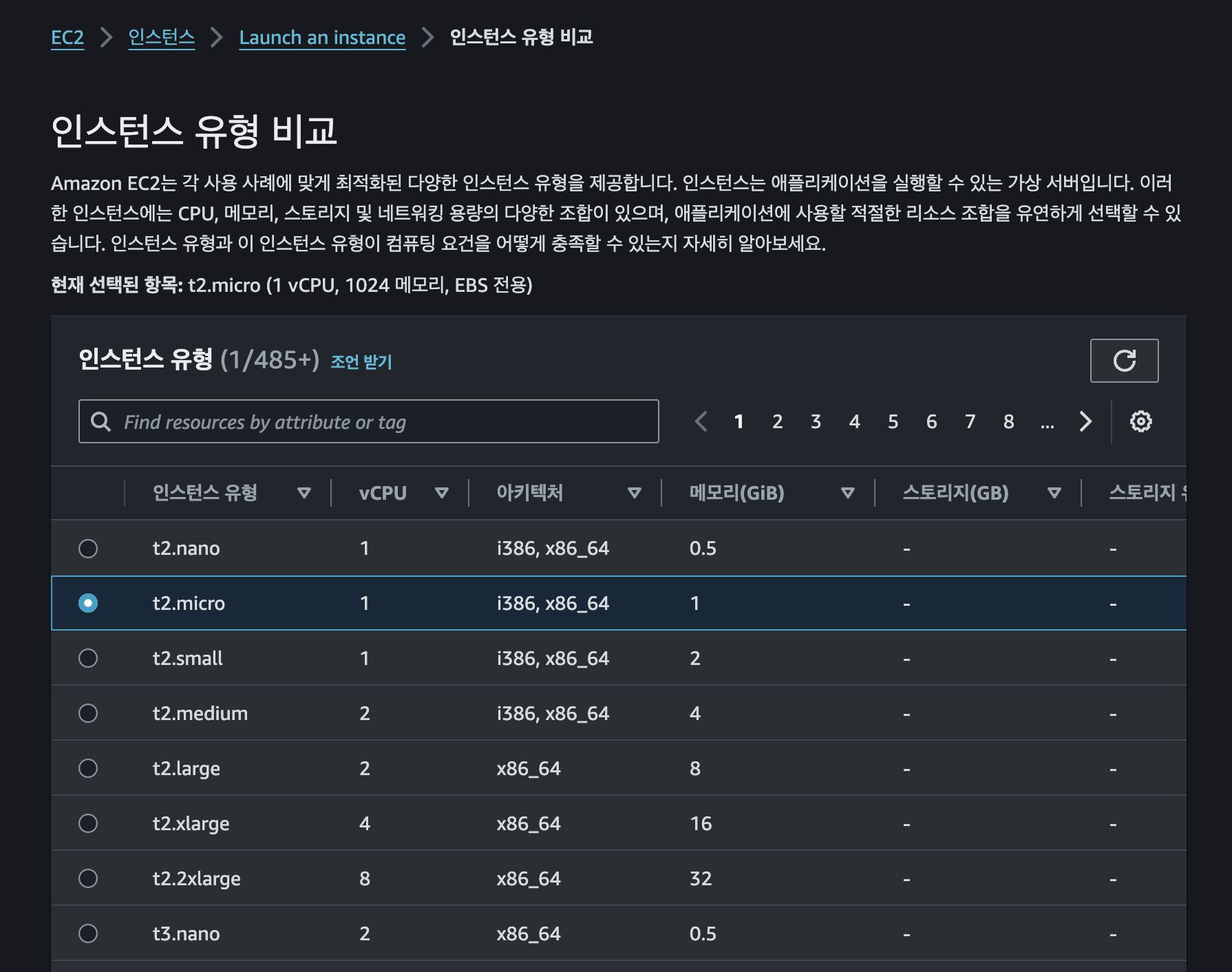This screenshot has height=972, width=1232.
Task: Click the t2.medium instance name
Action: click(x=200, y=714)
